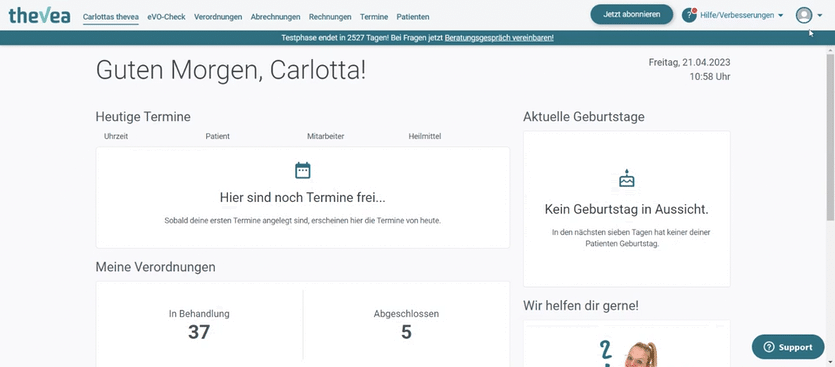Click the Kein Geburtstag in Aussicht text
The height and width of the screenshot is (367, 835).
[627, 209]
